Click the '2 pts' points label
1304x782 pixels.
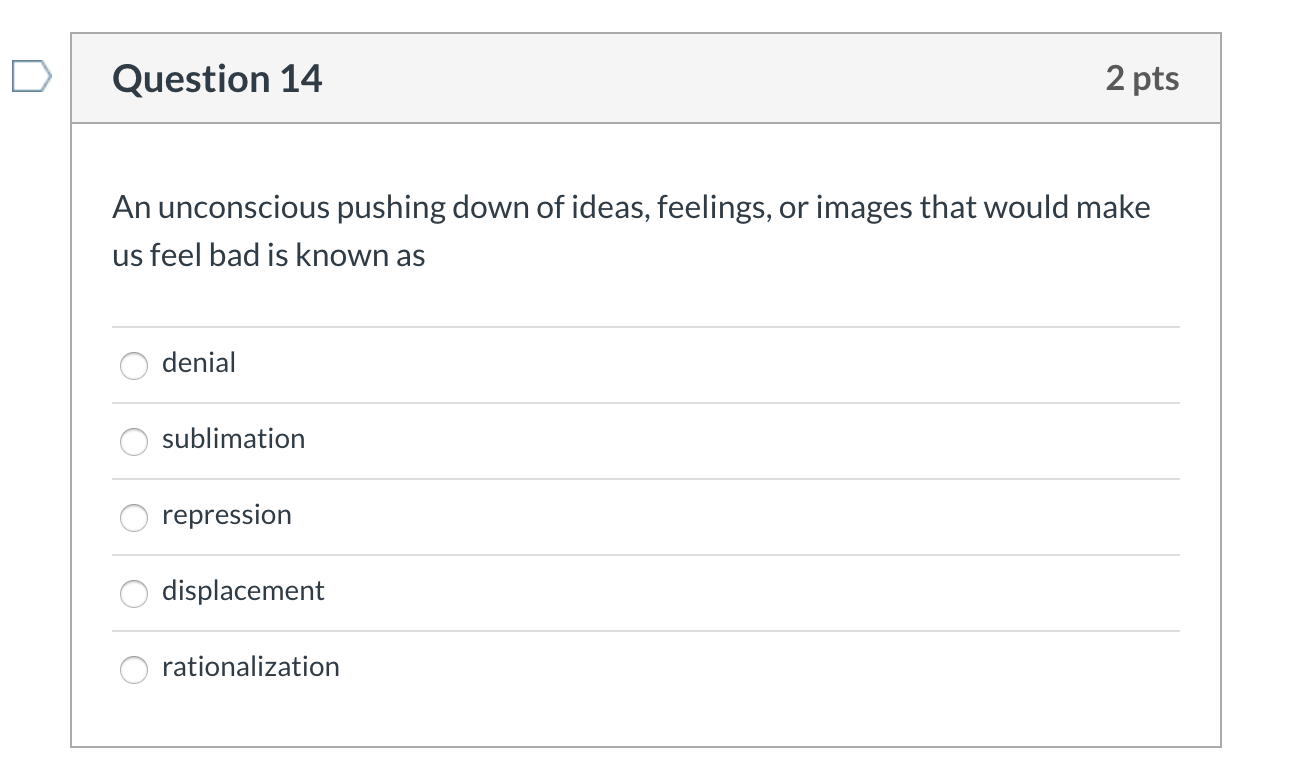1142,79
